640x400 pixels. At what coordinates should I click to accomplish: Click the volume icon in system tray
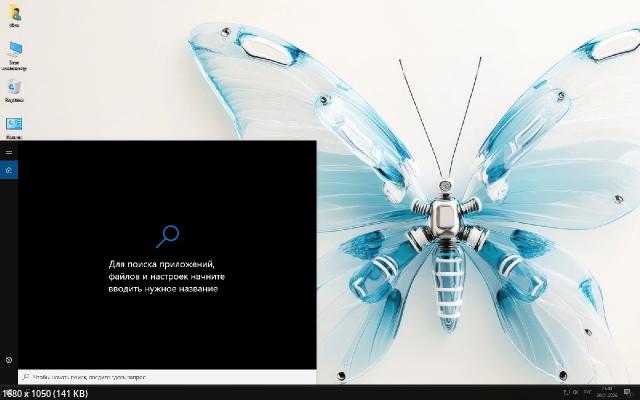(x=574, y=392)
